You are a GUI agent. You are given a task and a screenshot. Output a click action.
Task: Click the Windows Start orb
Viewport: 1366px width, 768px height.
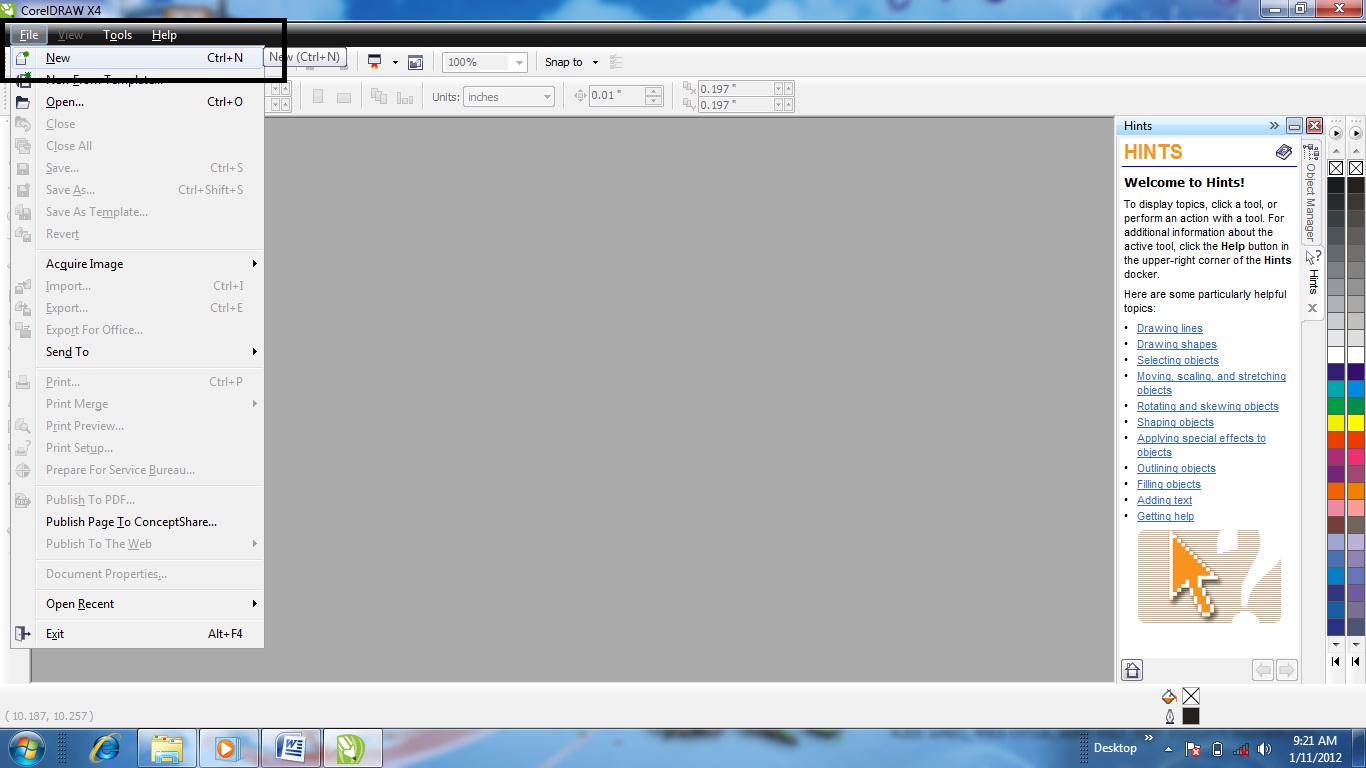click(x=27, y=748)
